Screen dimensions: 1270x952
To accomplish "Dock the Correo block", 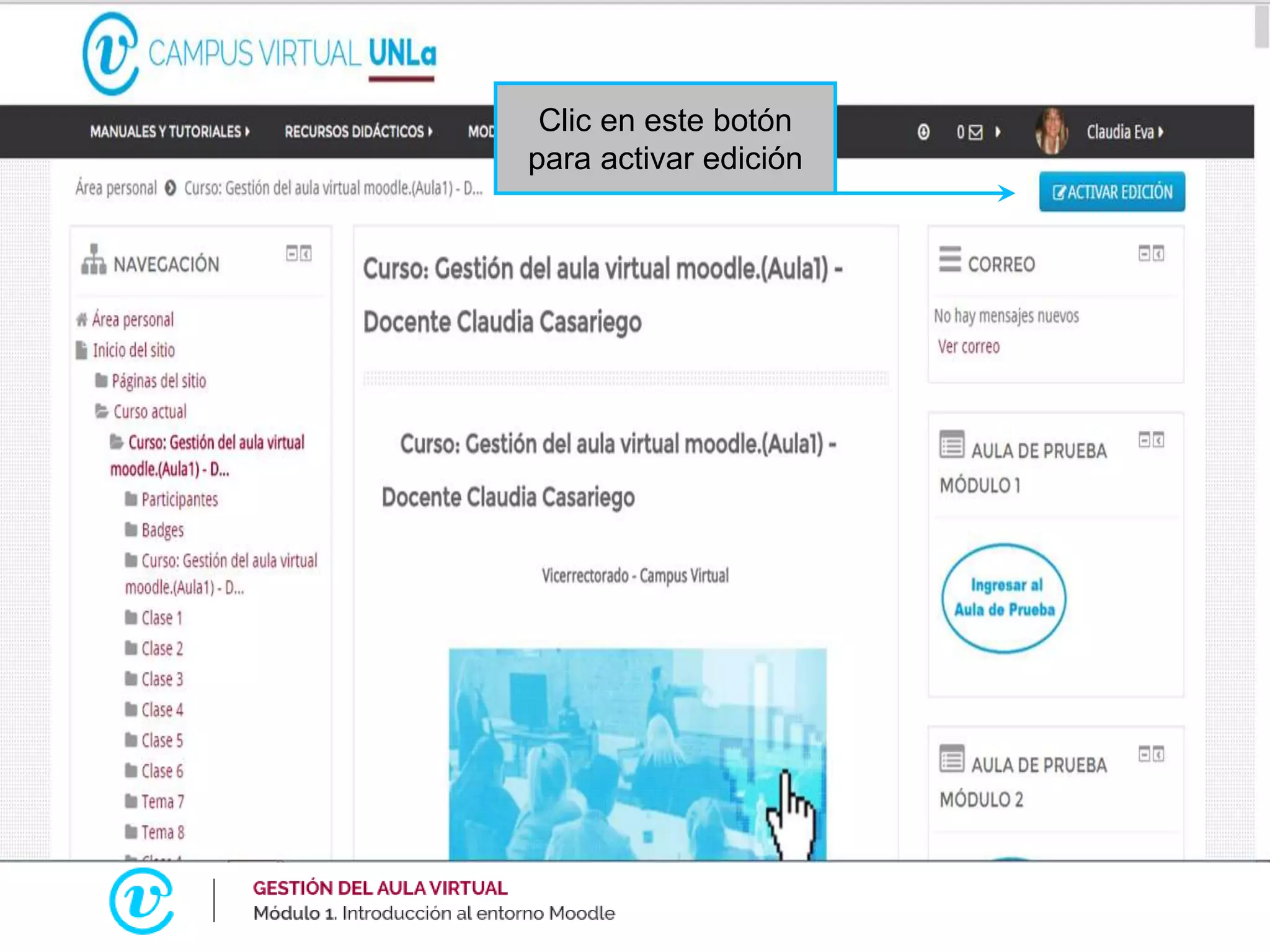I will 1158,253.
